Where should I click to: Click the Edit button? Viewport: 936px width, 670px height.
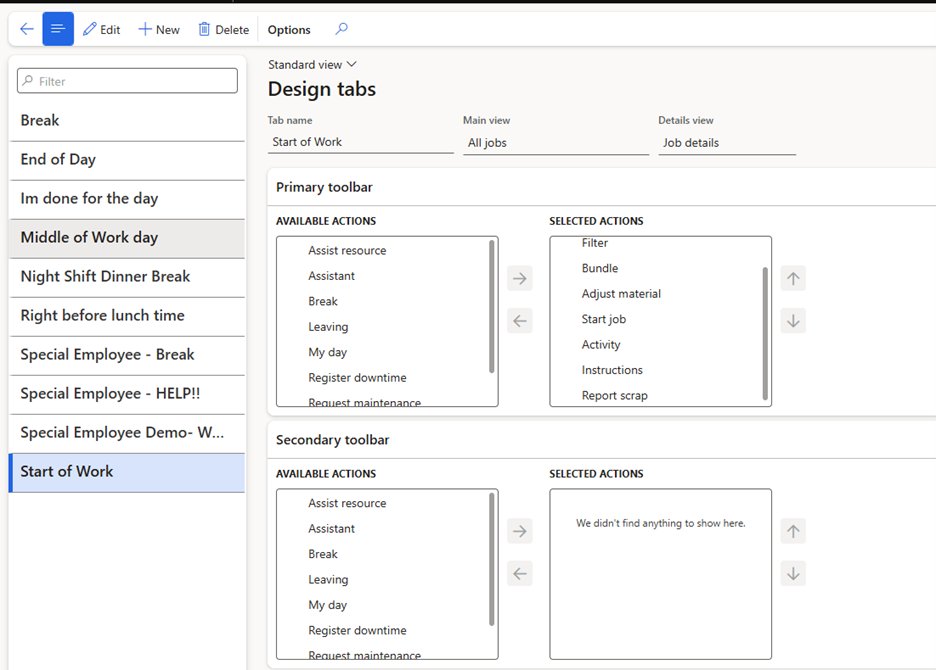click(x=101, y=29)
